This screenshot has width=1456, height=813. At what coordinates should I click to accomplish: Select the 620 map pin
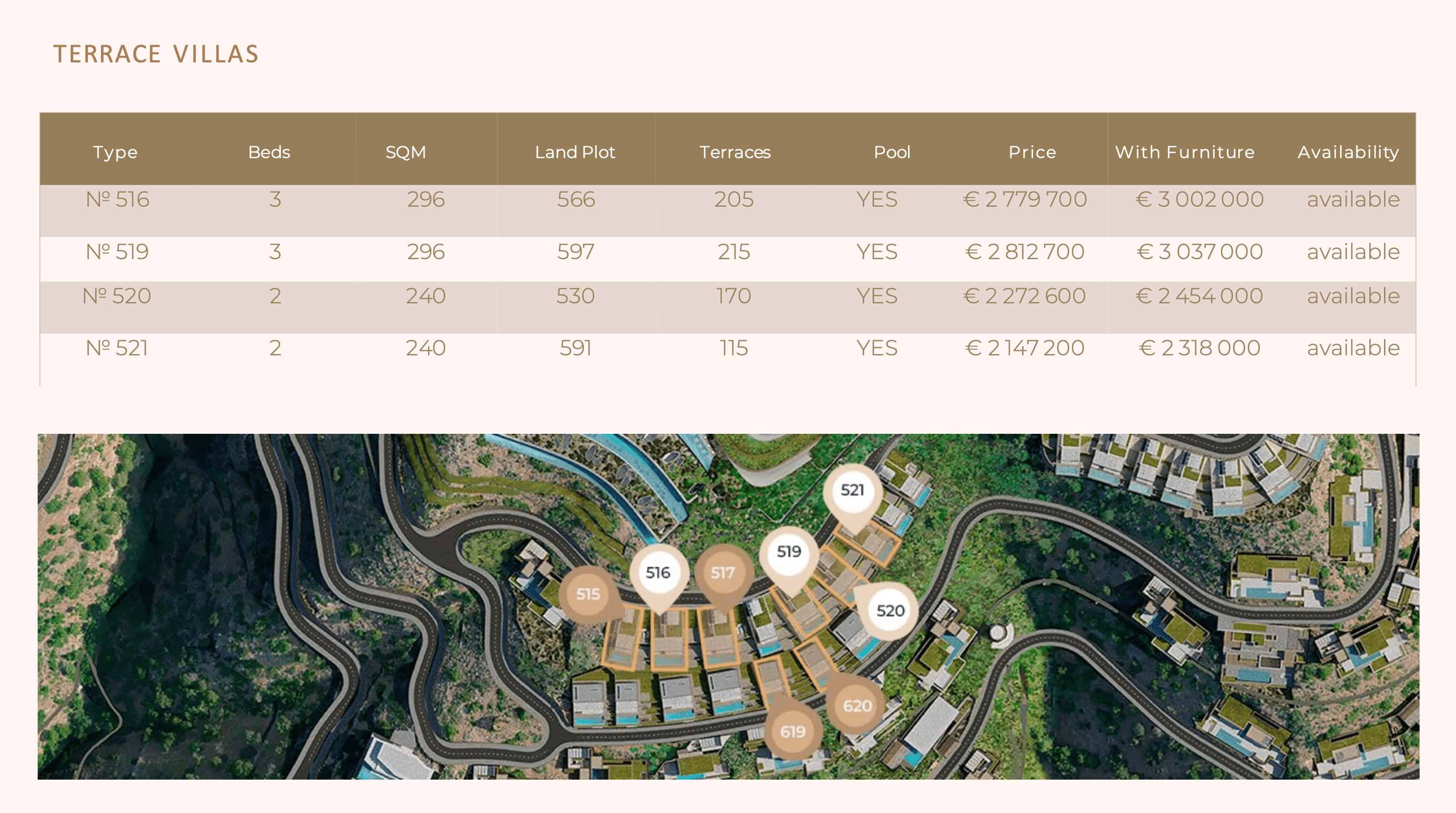pyautogui.click(x=857, y=706)
